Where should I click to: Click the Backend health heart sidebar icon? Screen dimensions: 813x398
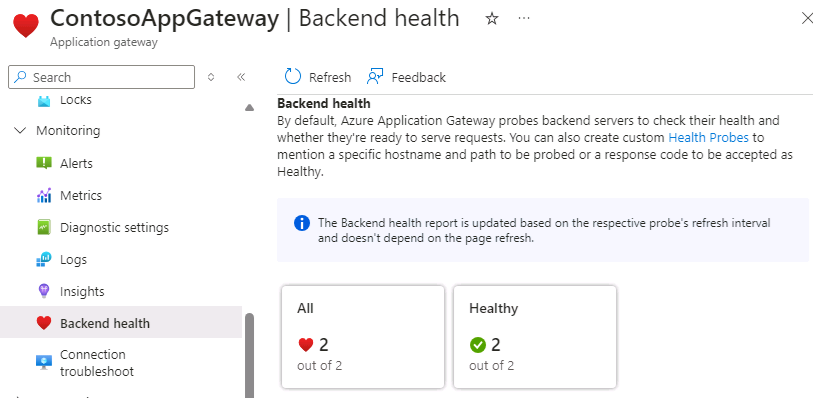pos(44,323)
